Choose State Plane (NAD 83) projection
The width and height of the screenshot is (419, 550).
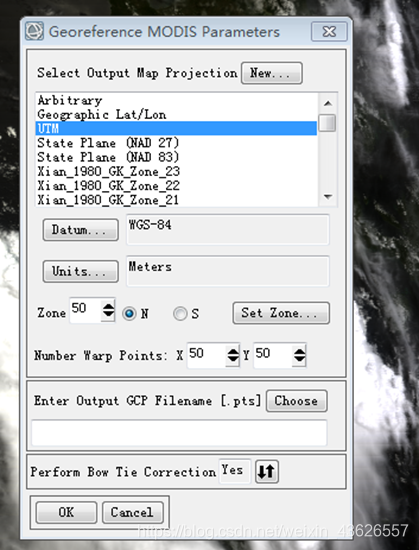pos(176,157)
